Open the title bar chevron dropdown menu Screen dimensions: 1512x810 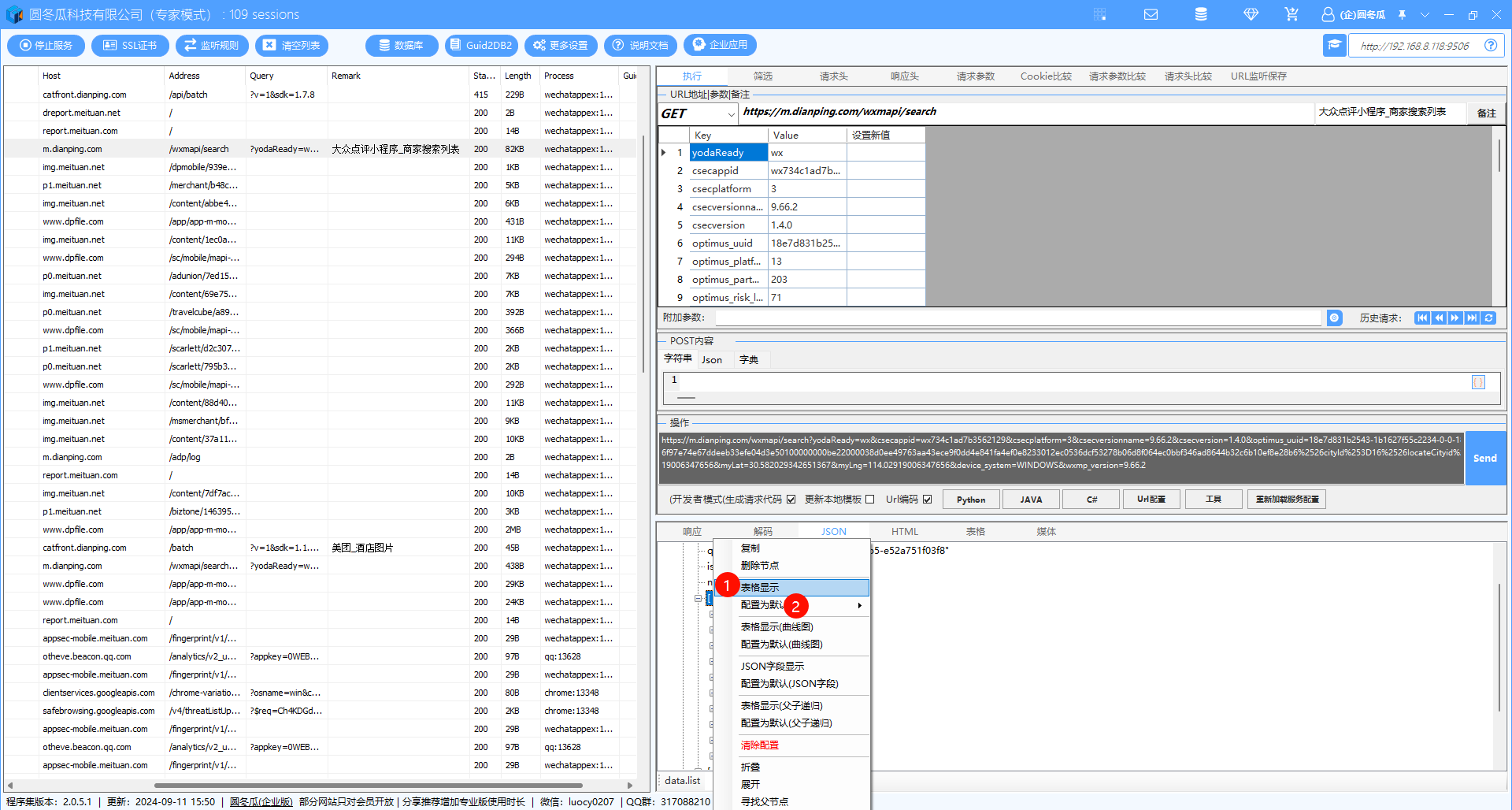point(1425,15)
